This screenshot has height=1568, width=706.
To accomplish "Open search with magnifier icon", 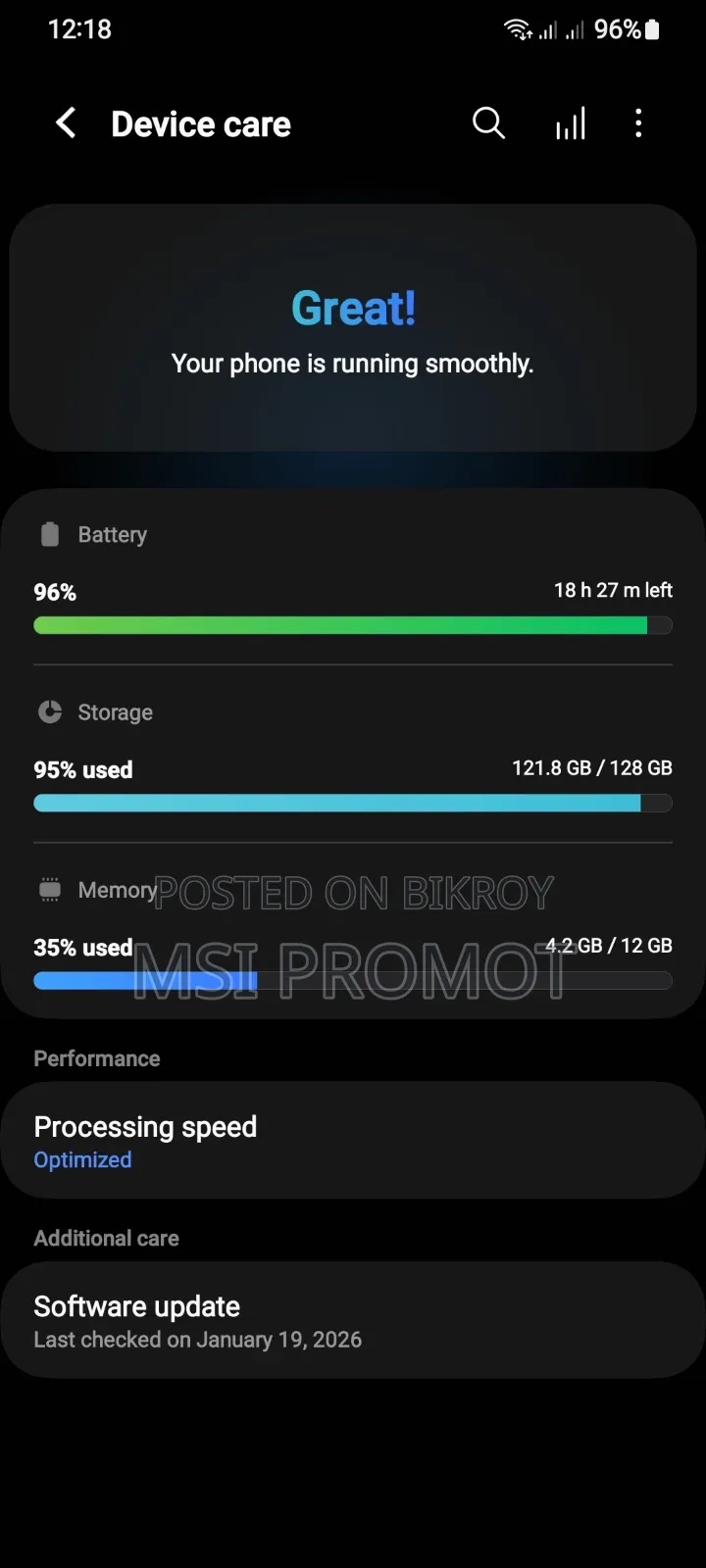I will [x=488, y=123].
